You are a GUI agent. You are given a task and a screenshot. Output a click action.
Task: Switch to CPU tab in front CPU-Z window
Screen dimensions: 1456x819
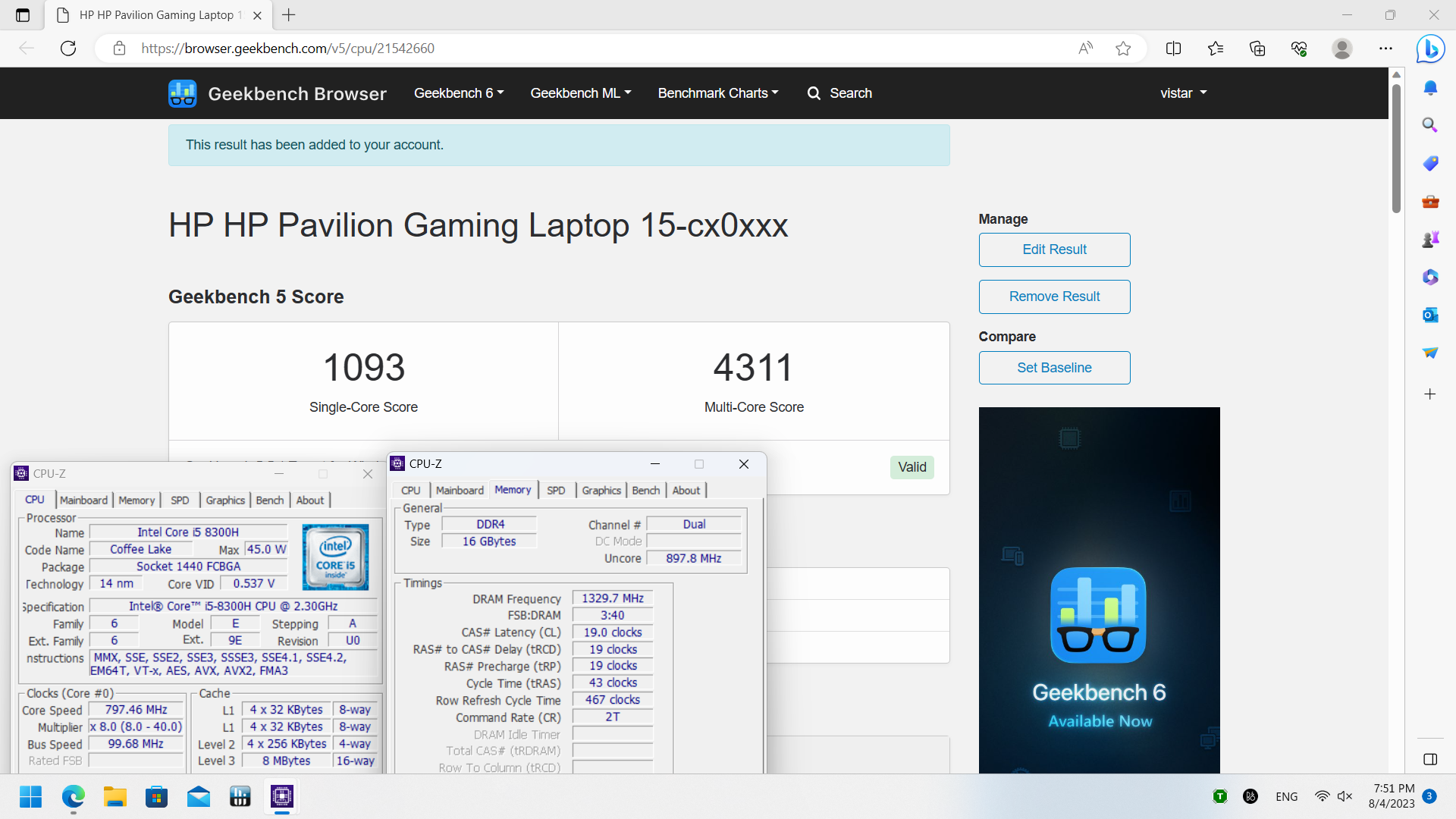tap(411, 491)
